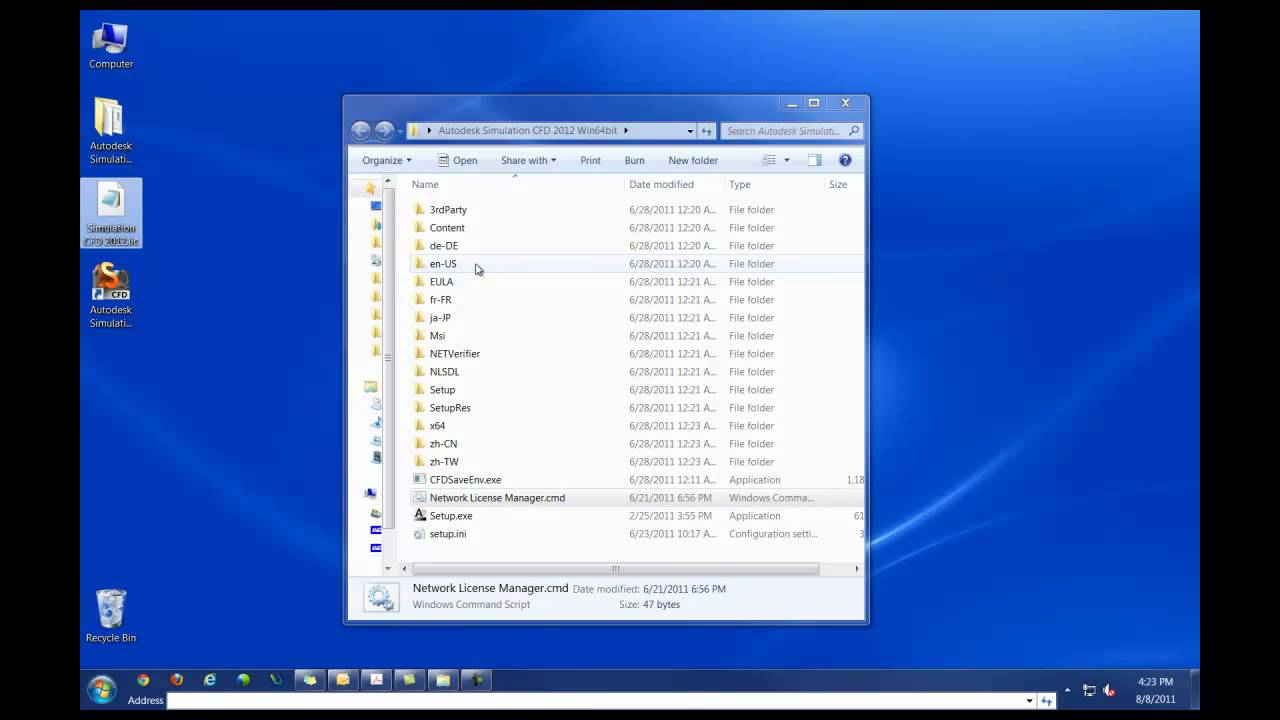
Task: Click the navigation pane scroll-down arrow
Action: [x=388, y=569]
